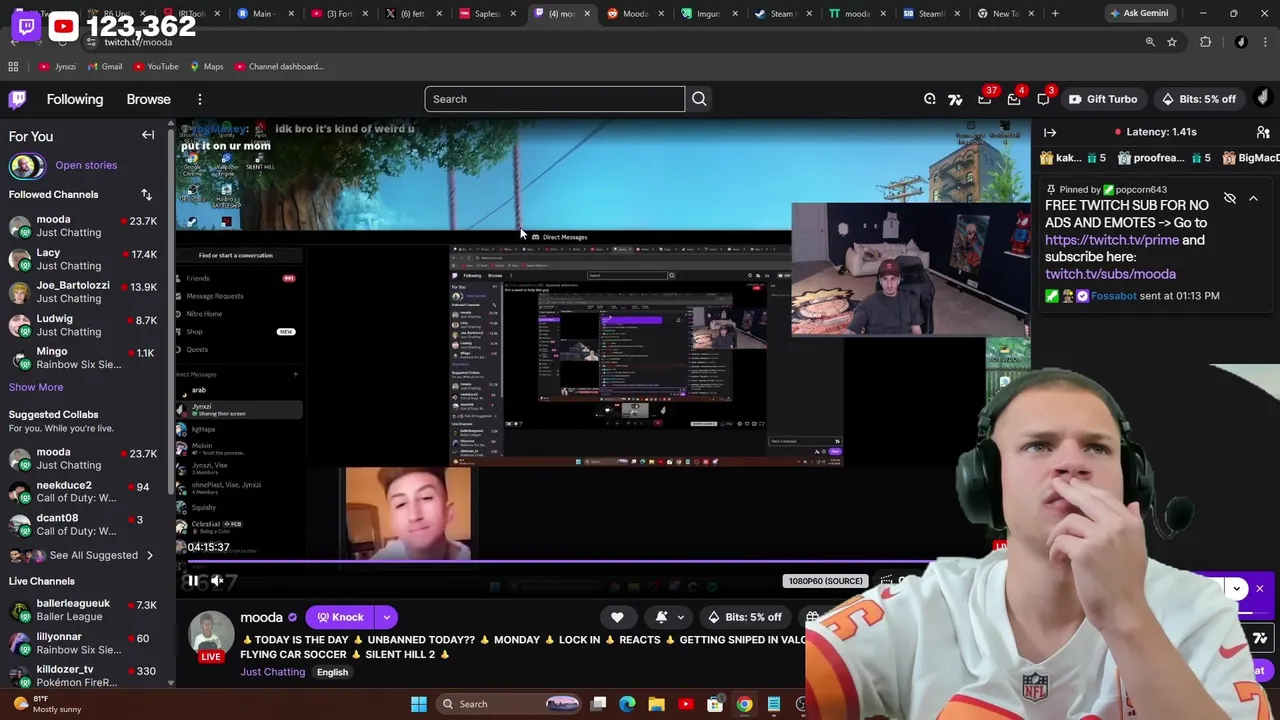Open notifications bell with 37 badge
Screen dimensions: 1280x720
985,99
